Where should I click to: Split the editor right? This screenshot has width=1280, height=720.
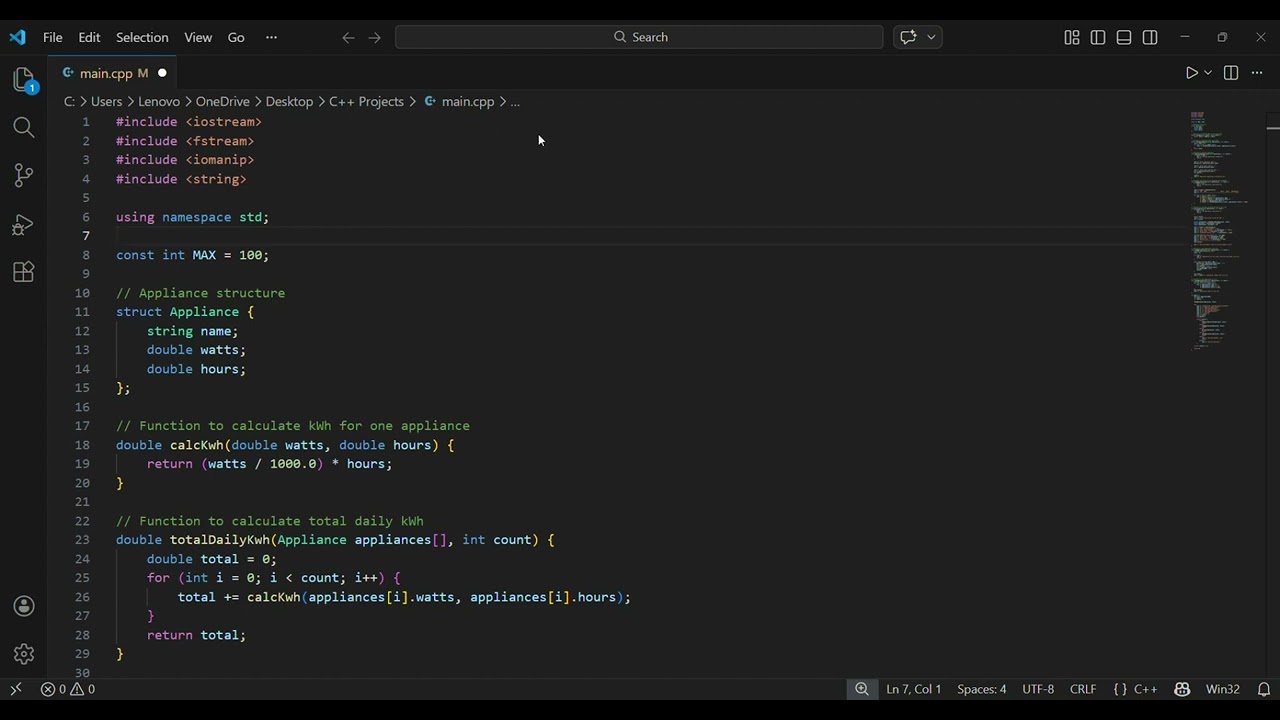[1231, 73]
